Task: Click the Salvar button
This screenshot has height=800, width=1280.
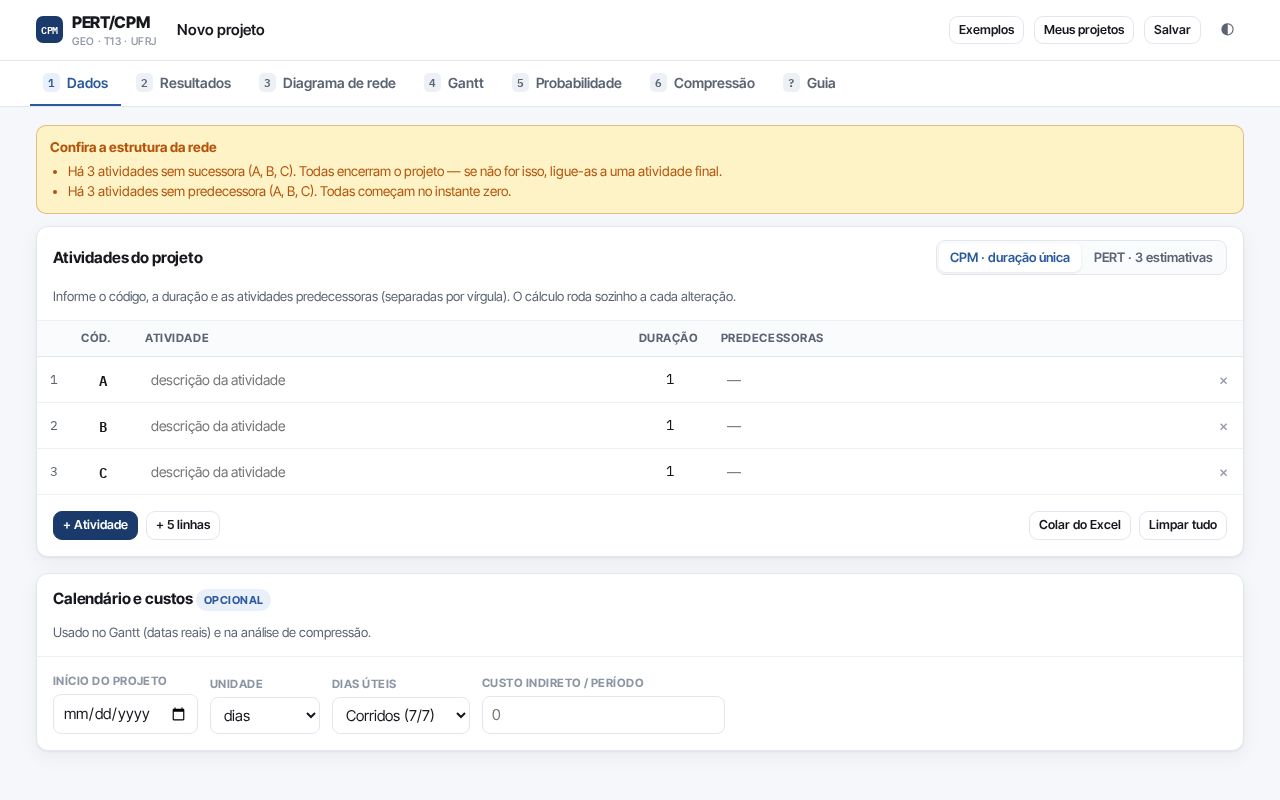Action: pos(1172,30)
